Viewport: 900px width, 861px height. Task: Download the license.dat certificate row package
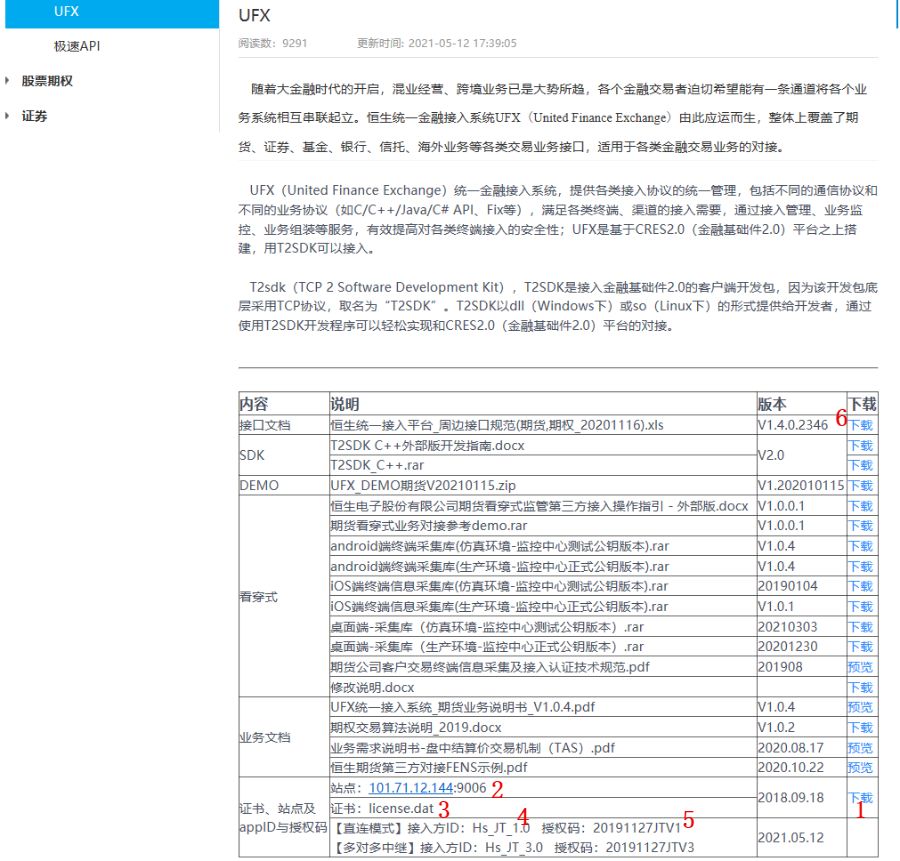point(860,797)
